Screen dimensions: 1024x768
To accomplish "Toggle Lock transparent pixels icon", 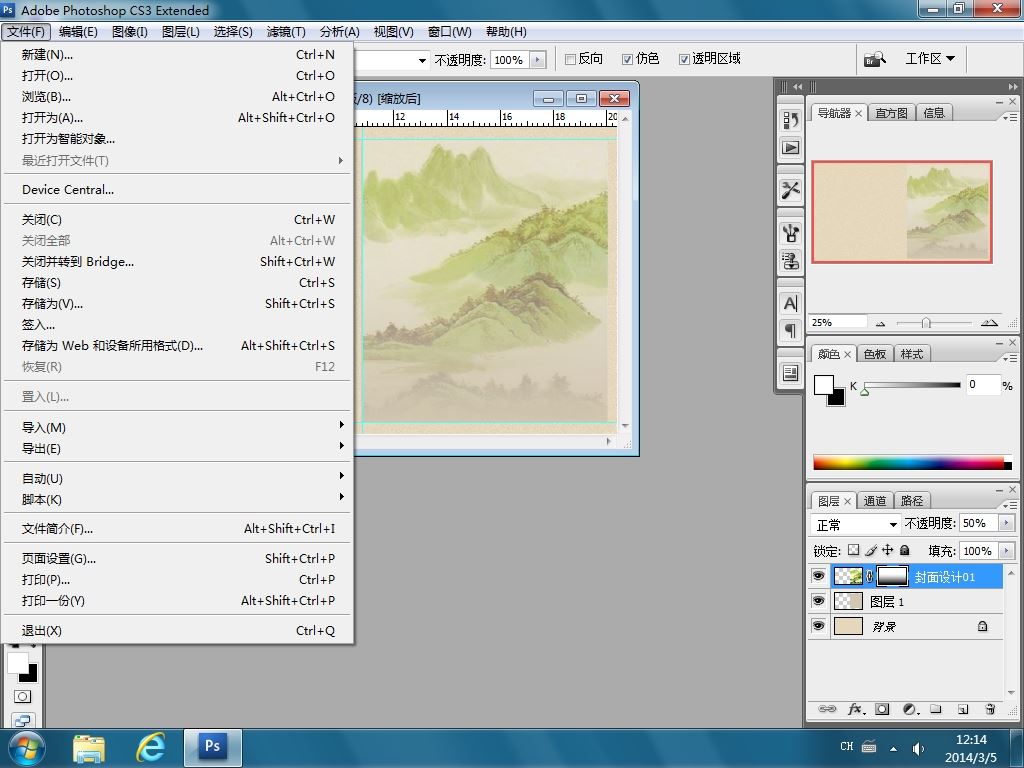I will 854,550.
